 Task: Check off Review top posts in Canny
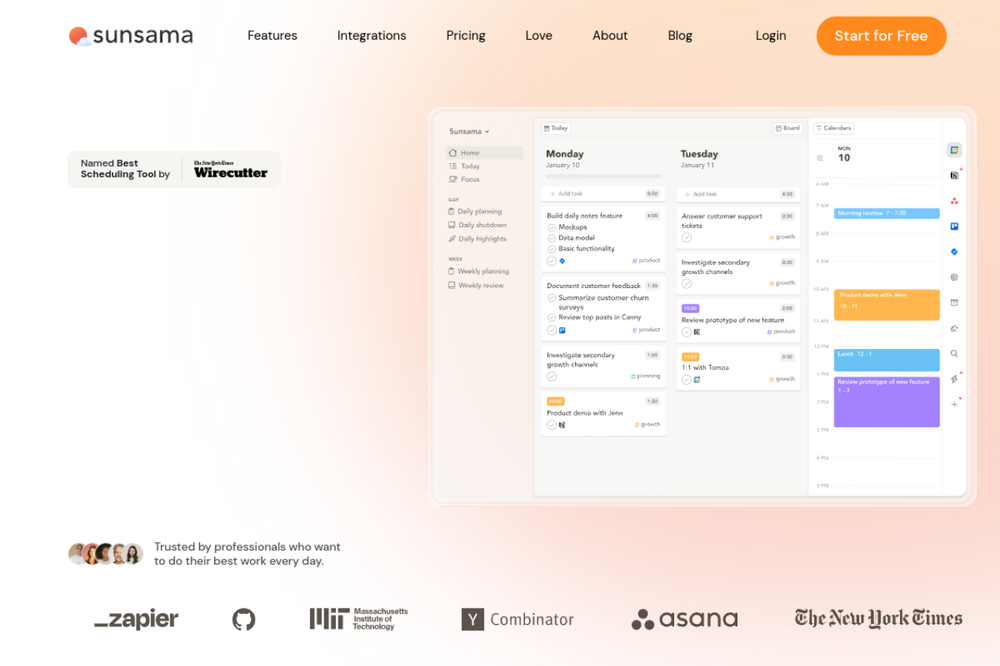point(552,317)
